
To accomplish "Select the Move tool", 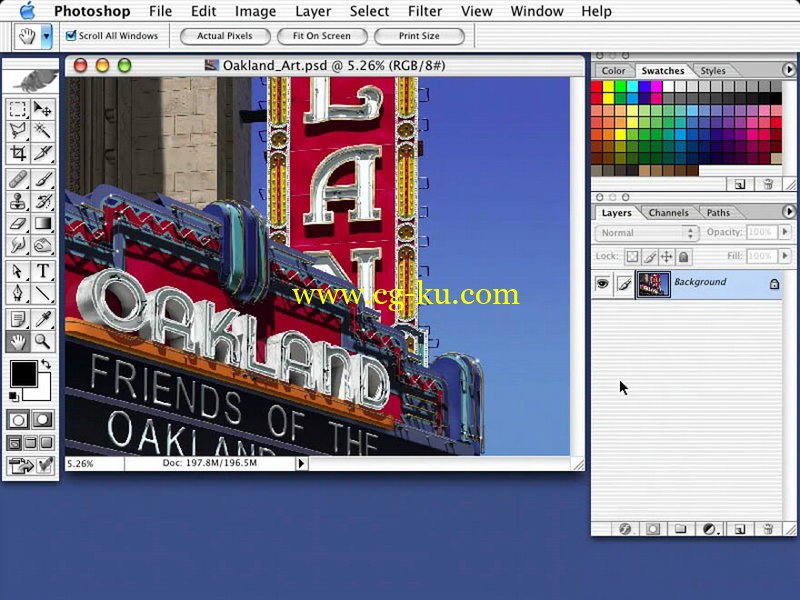I will pyautogui.click(x=43, y=109).
